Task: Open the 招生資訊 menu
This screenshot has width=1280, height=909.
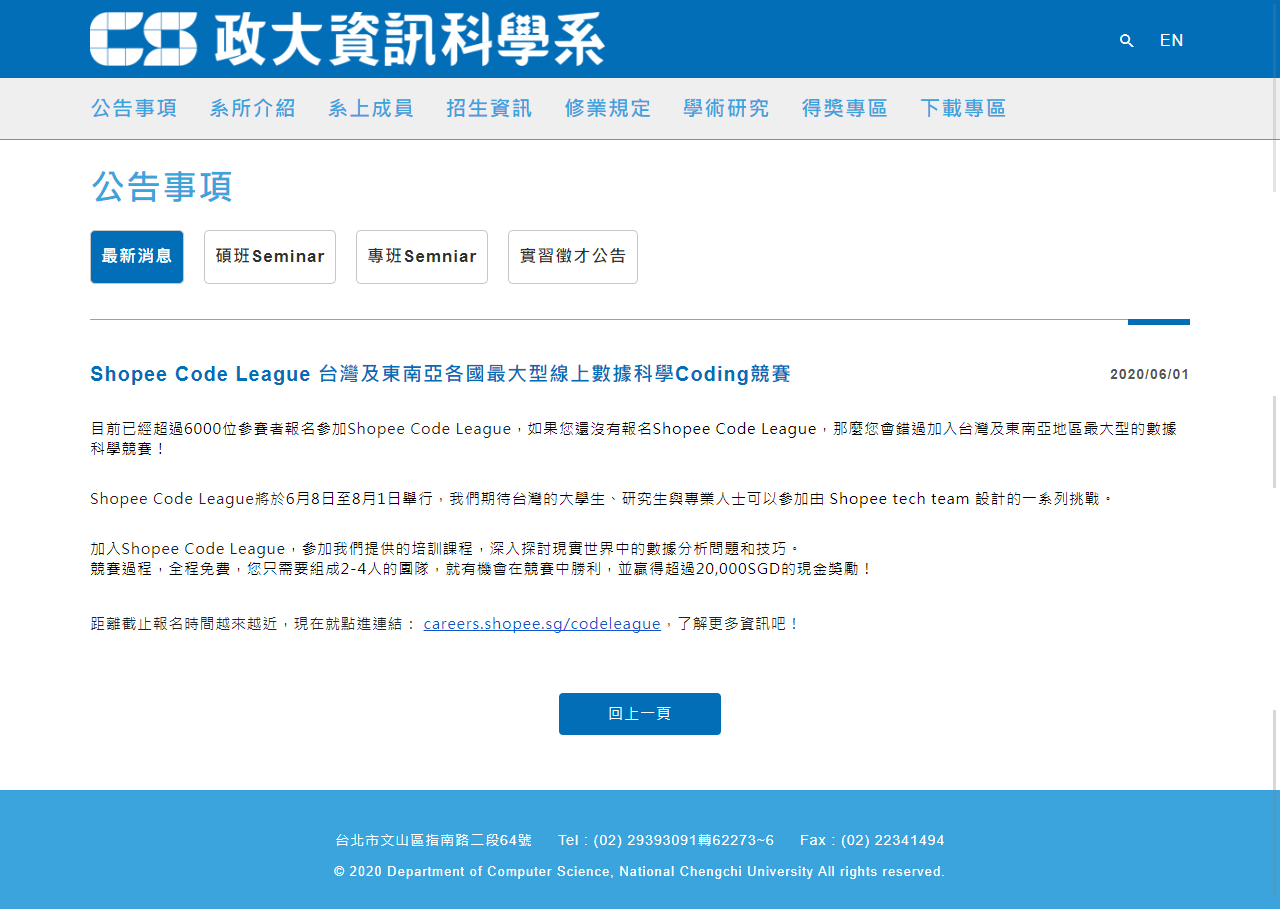Action: [x=490, y=109]
